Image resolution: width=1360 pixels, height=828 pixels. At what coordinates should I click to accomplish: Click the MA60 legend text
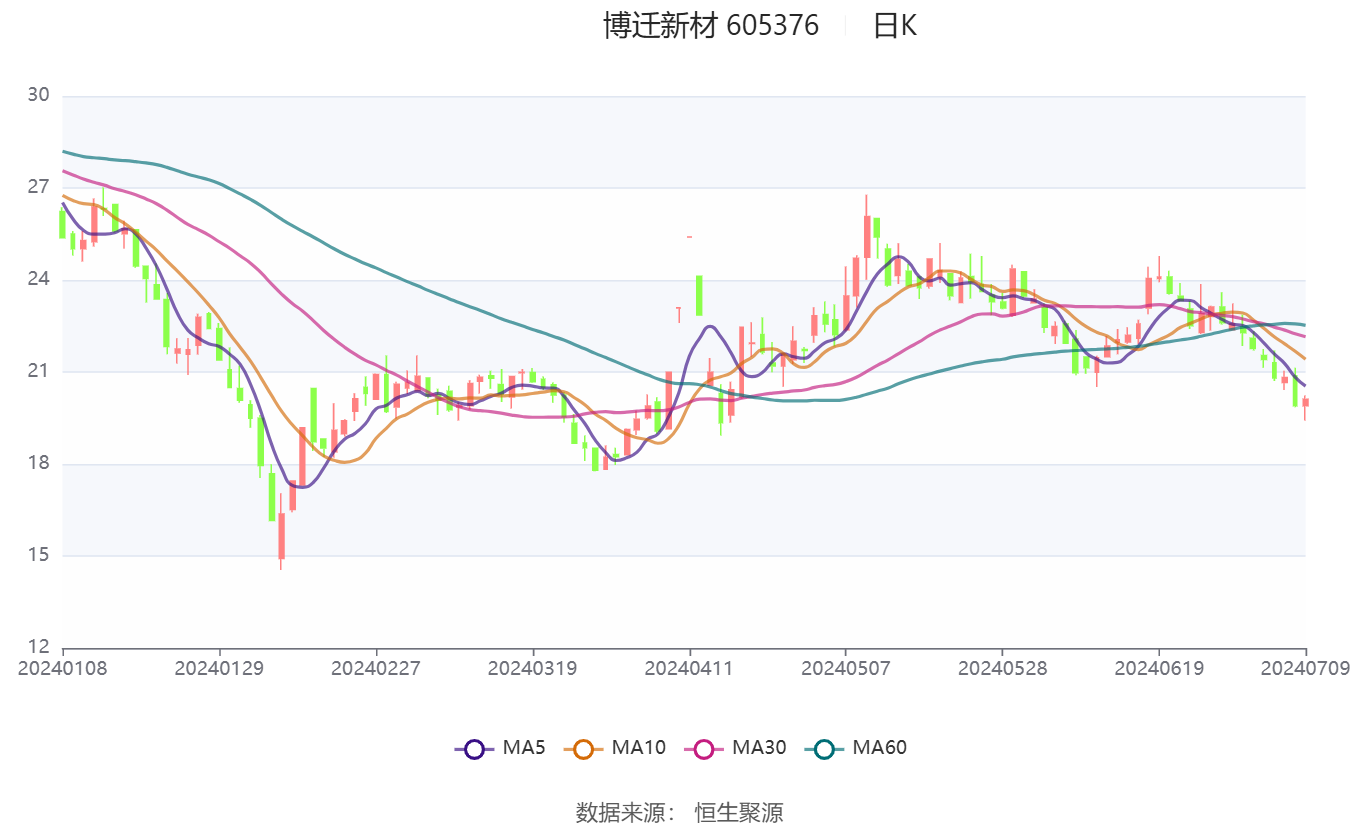click(x=879, y=747)
